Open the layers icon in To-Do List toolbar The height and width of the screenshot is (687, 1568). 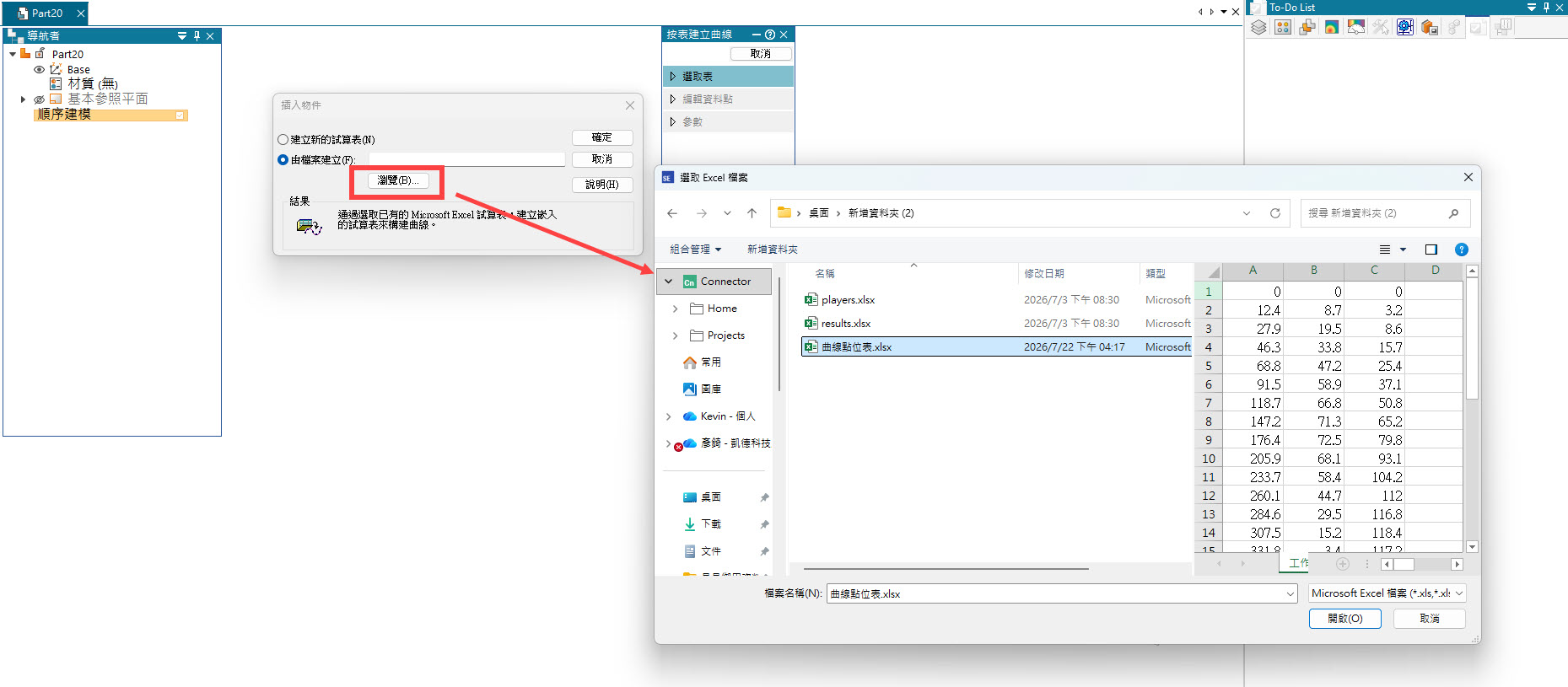pos(1258,27)
